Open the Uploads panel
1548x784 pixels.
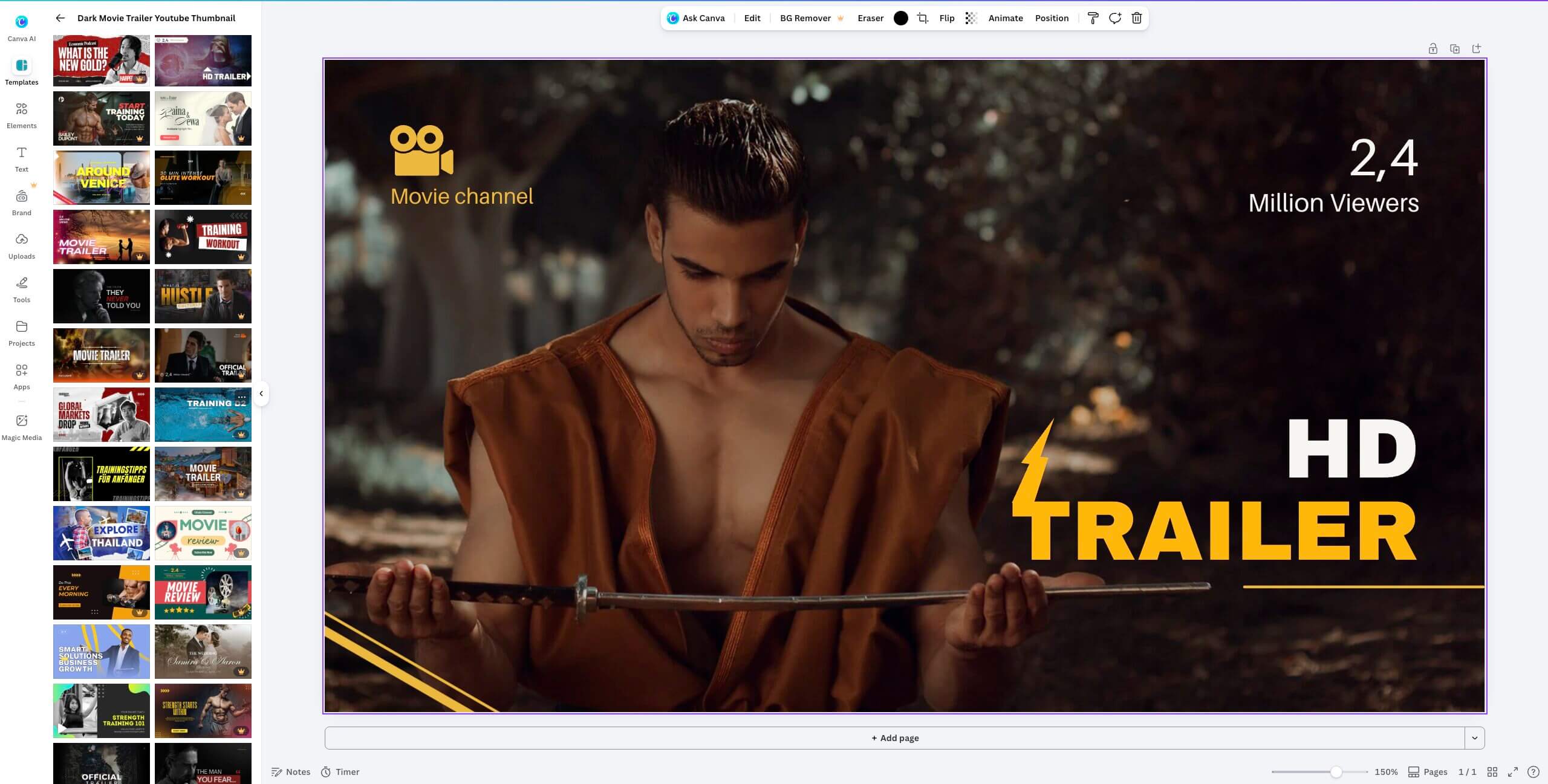point(22,245)
